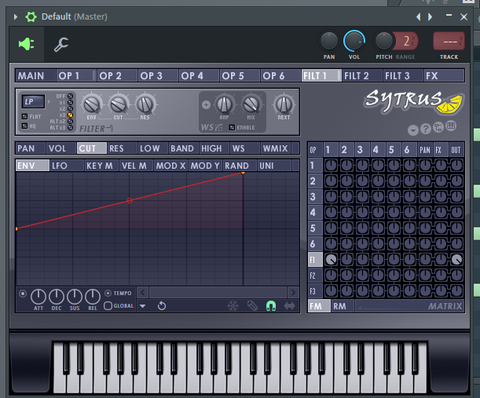Click the VOL knob in title bar
This screenshot has width=480, height=398.
(x=354, y=41)
